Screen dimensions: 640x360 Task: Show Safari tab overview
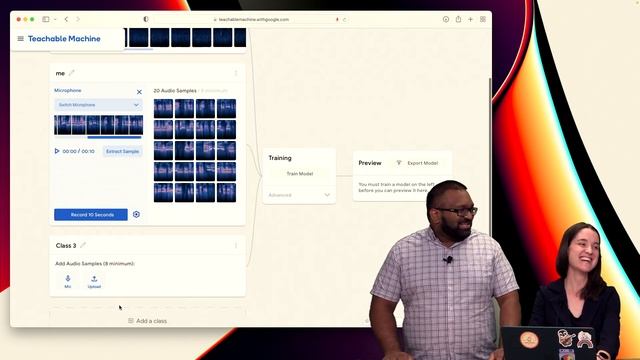click(483, 19)
